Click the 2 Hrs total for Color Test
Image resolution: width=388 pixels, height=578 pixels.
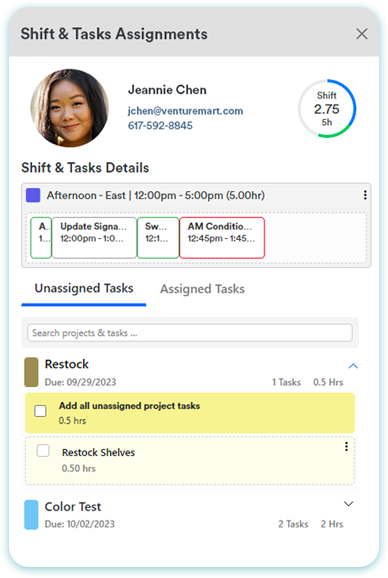click(332, 524)
